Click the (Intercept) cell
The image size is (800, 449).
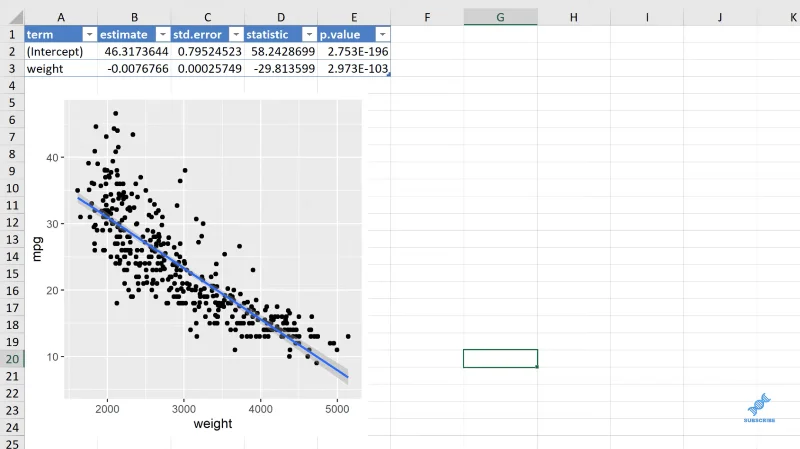pyautogui.click(x=61, y=52)
